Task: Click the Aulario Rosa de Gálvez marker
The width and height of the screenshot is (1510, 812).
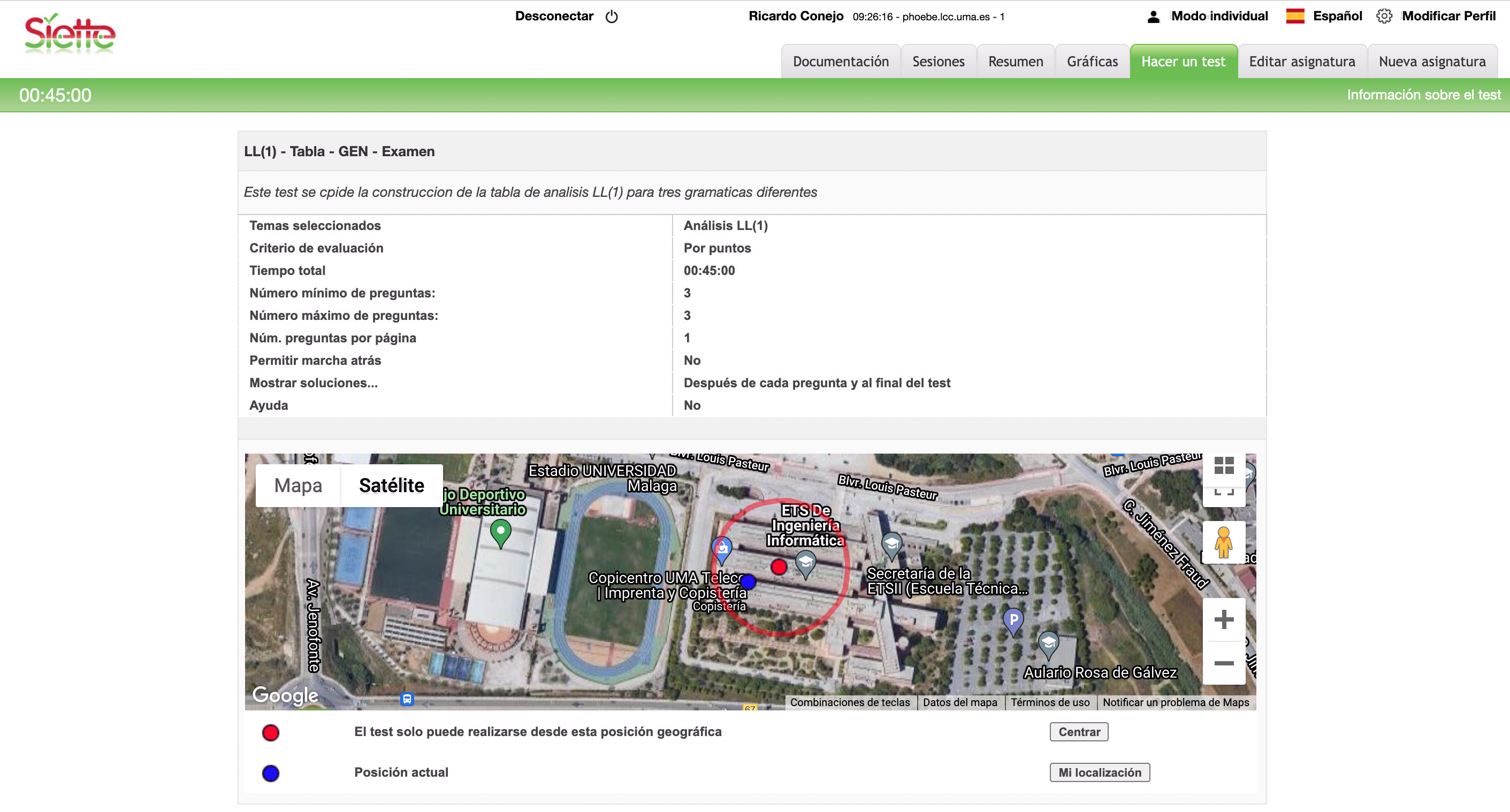Action: pyautogui.click(x=1048, y=642)
